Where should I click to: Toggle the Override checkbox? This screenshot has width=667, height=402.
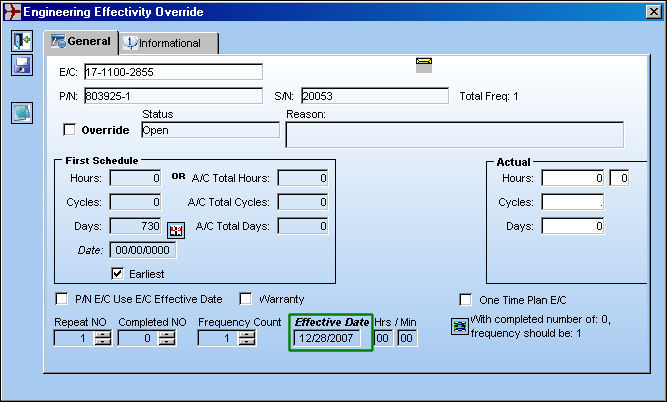69,130
